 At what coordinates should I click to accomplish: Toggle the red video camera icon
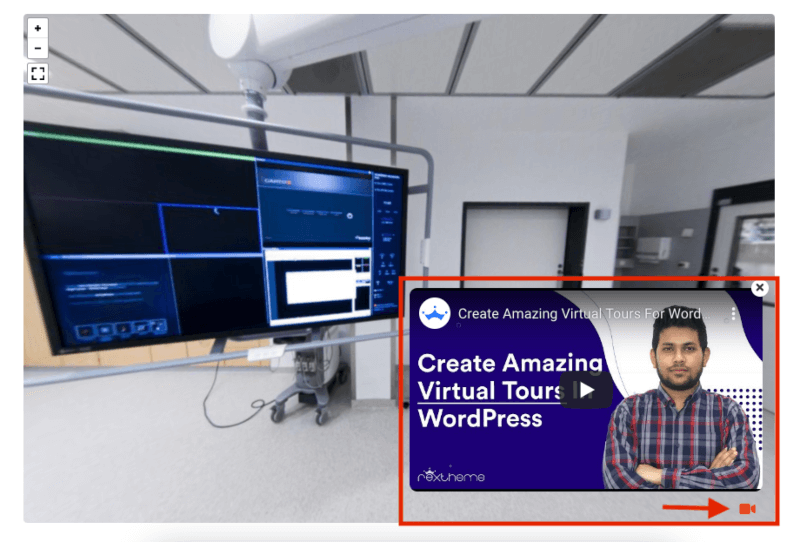[x=747, y=509]
